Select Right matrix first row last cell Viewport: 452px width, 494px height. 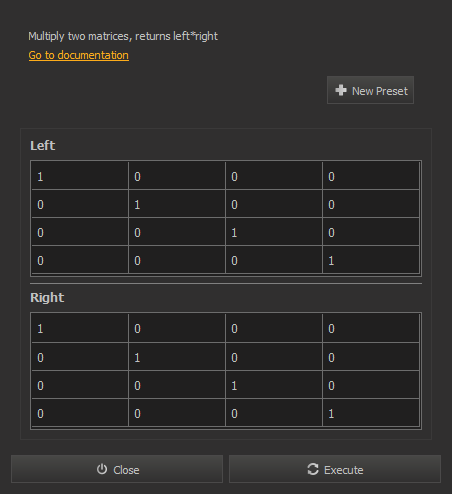tap(371, 328)
